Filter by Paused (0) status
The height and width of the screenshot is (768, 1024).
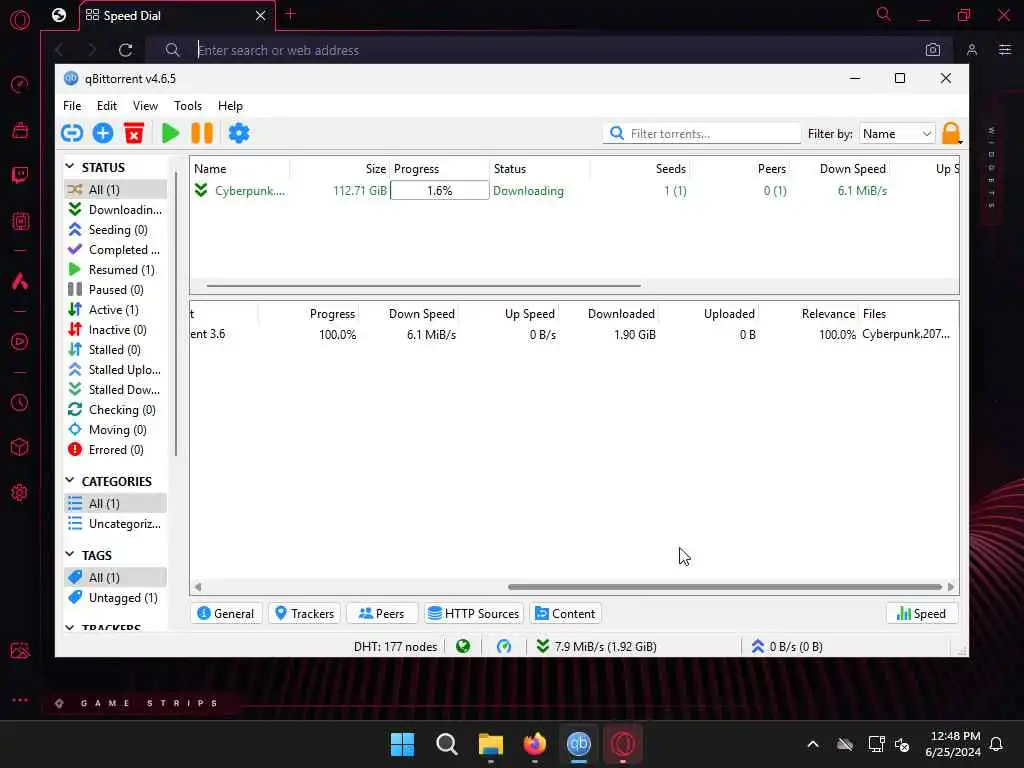pos(116,289)
